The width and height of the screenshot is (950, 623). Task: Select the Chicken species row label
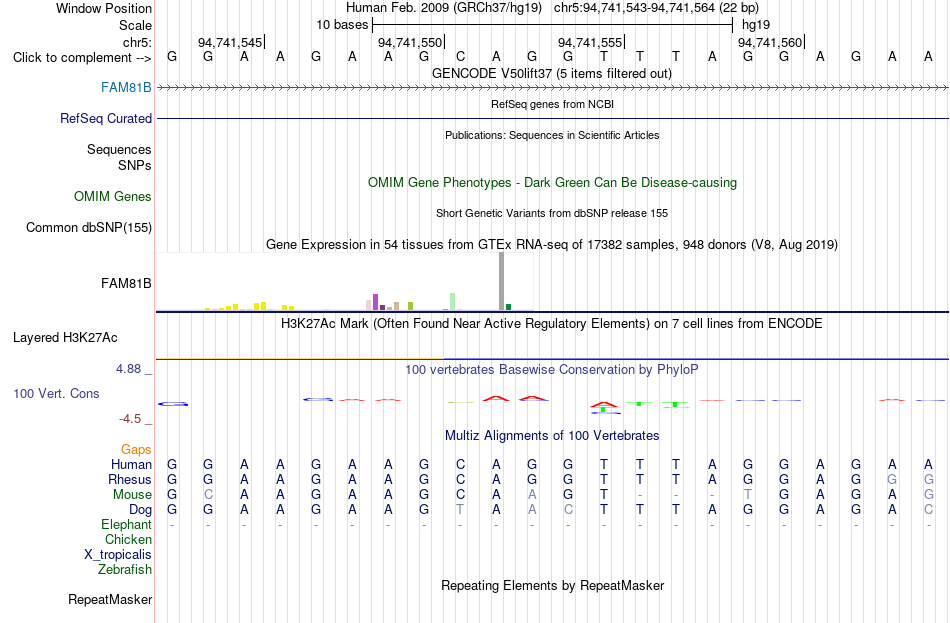coord(128,539)
